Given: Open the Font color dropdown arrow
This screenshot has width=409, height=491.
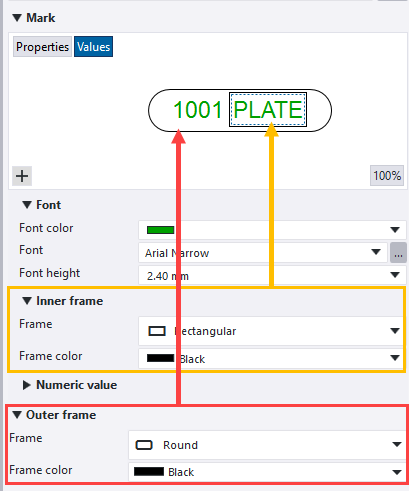Looking at the screenshot, I should click(395, 230).
